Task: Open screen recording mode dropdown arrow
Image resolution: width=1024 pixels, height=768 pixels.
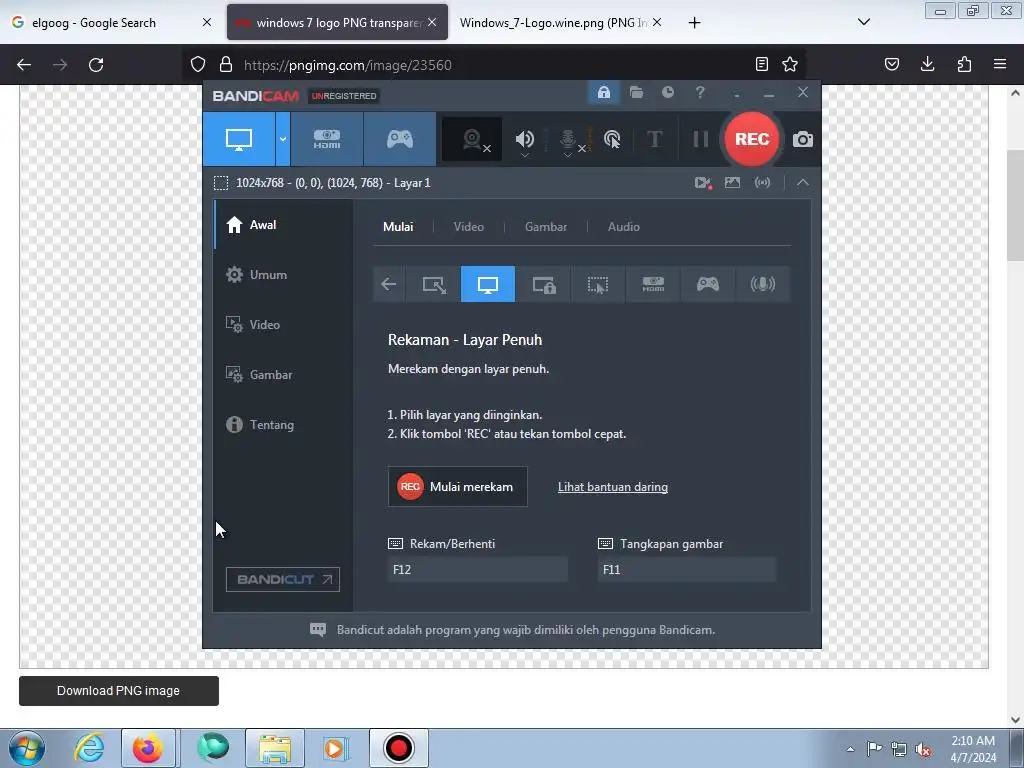Action: pos(283,139)
